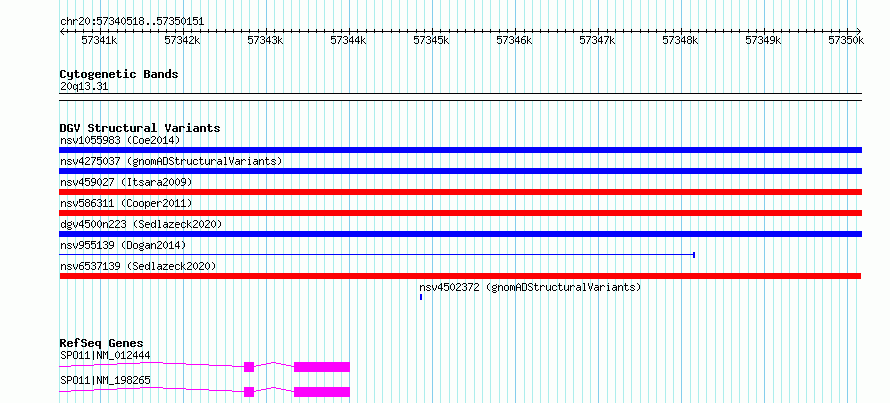This screenshot has height=403, width=890.
Task: Click the left arrowhead of the ruler
Action: pyautogui.click(x=62, y=31)
